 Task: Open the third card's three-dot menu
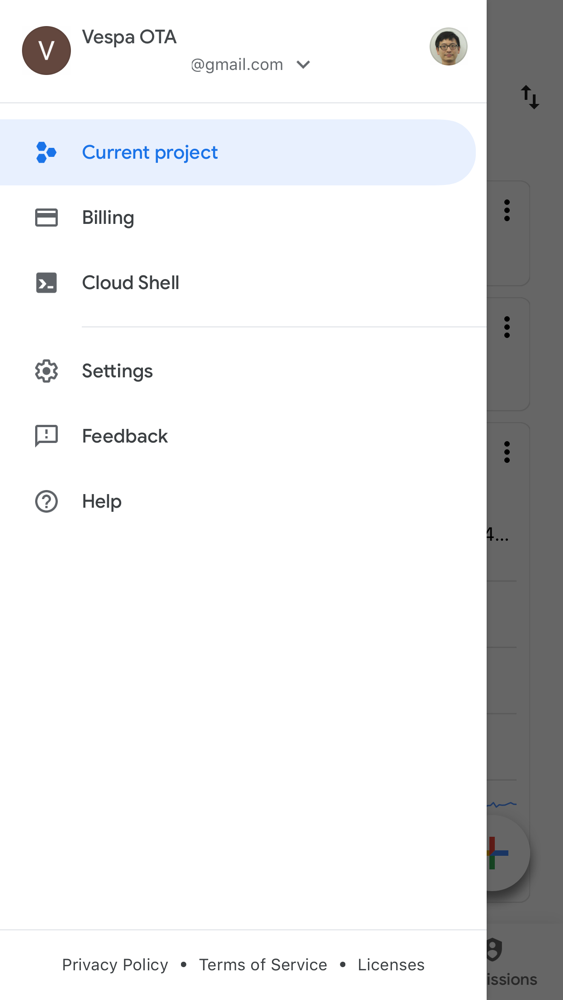pos(507,452)
